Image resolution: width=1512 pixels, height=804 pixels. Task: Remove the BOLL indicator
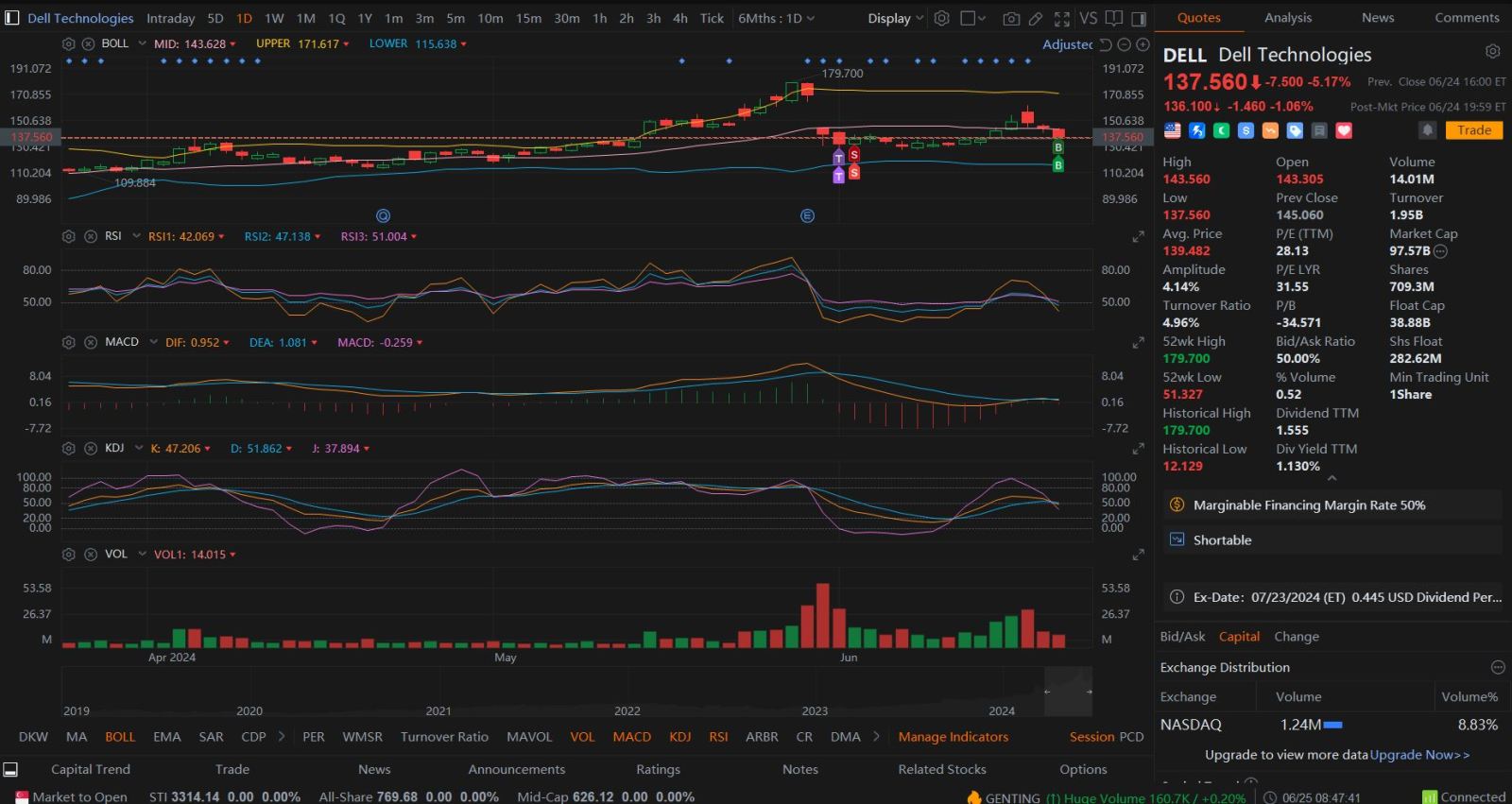coord(88,44)
